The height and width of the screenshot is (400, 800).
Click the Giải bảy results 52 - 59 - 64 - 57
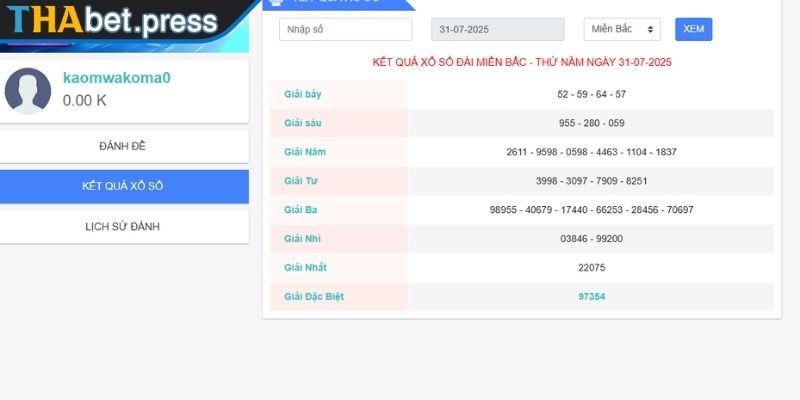click(x=591, y=94)
